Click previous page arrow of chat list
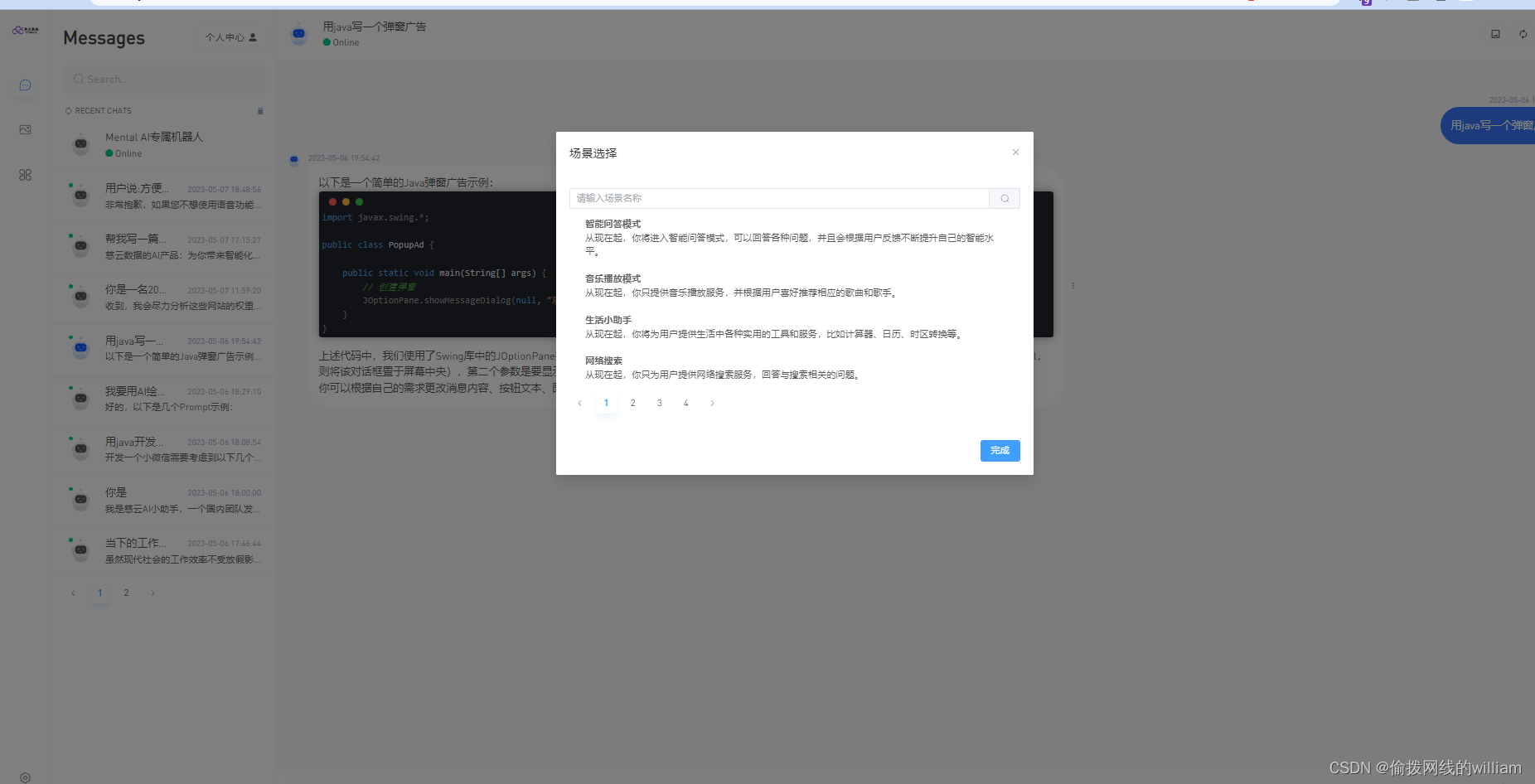The width and height of the screenshot is (1535, 784). point(73,593)
